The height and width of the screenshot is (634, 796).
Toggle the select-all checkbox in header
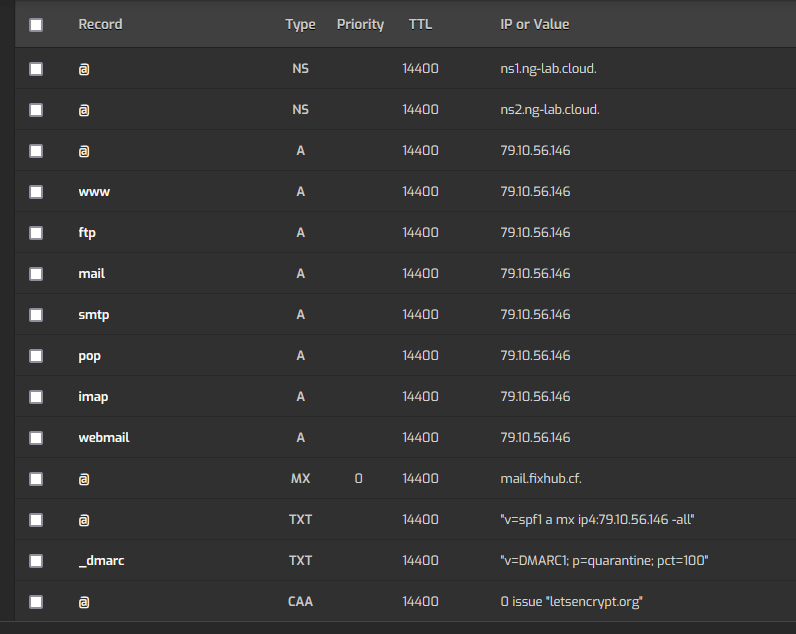(36, 25)
